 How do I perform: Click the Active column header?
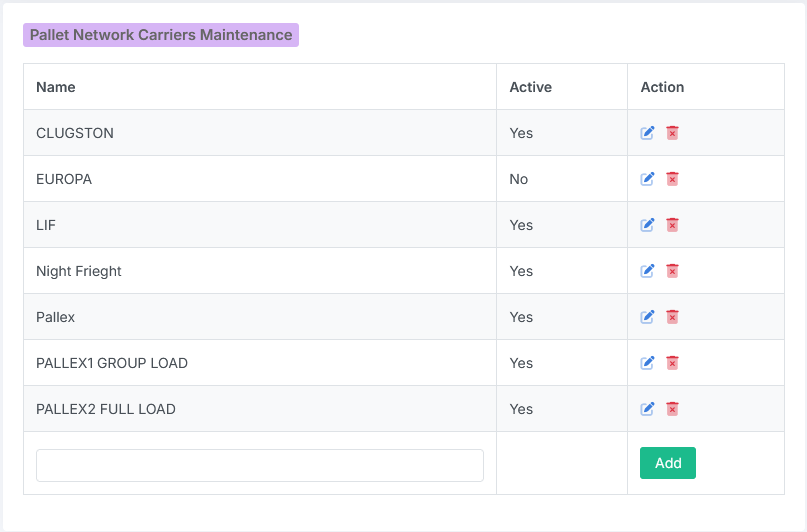click(x=531, y=87)
